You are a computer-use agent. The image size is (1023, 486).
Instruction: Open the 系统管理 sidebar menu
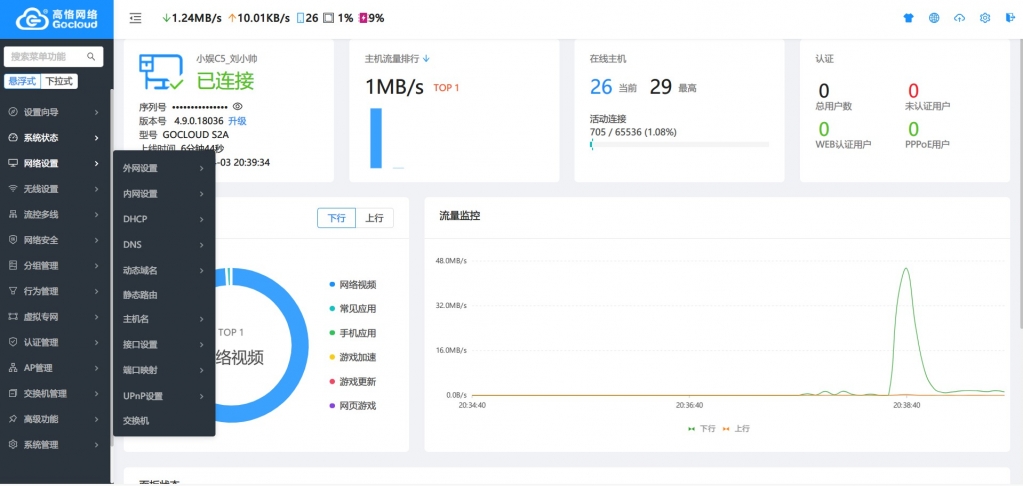coord(55,445)
